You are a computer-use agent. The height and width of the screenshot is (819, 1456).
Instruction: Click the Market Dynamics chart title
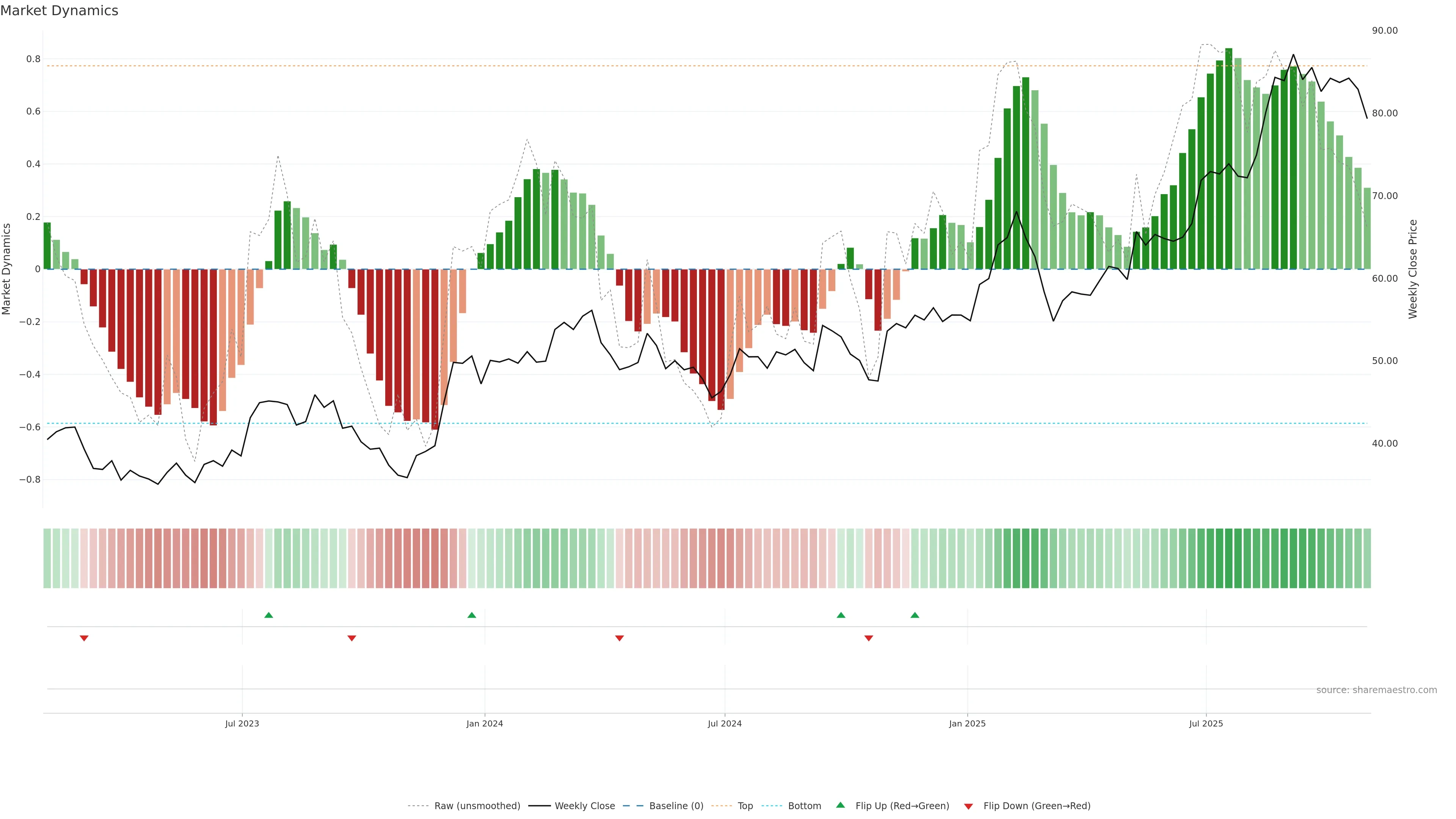click(60, 11)
